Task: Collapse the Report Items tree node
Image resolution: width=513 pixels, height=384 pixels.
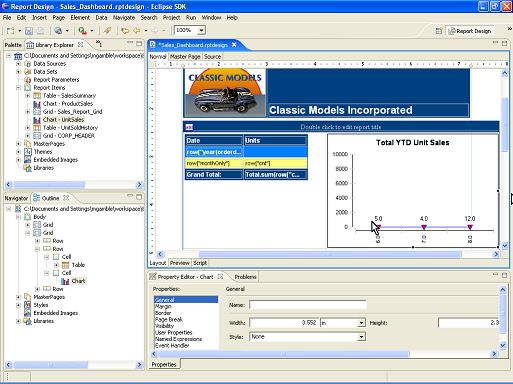Action: tap(18, 88)
